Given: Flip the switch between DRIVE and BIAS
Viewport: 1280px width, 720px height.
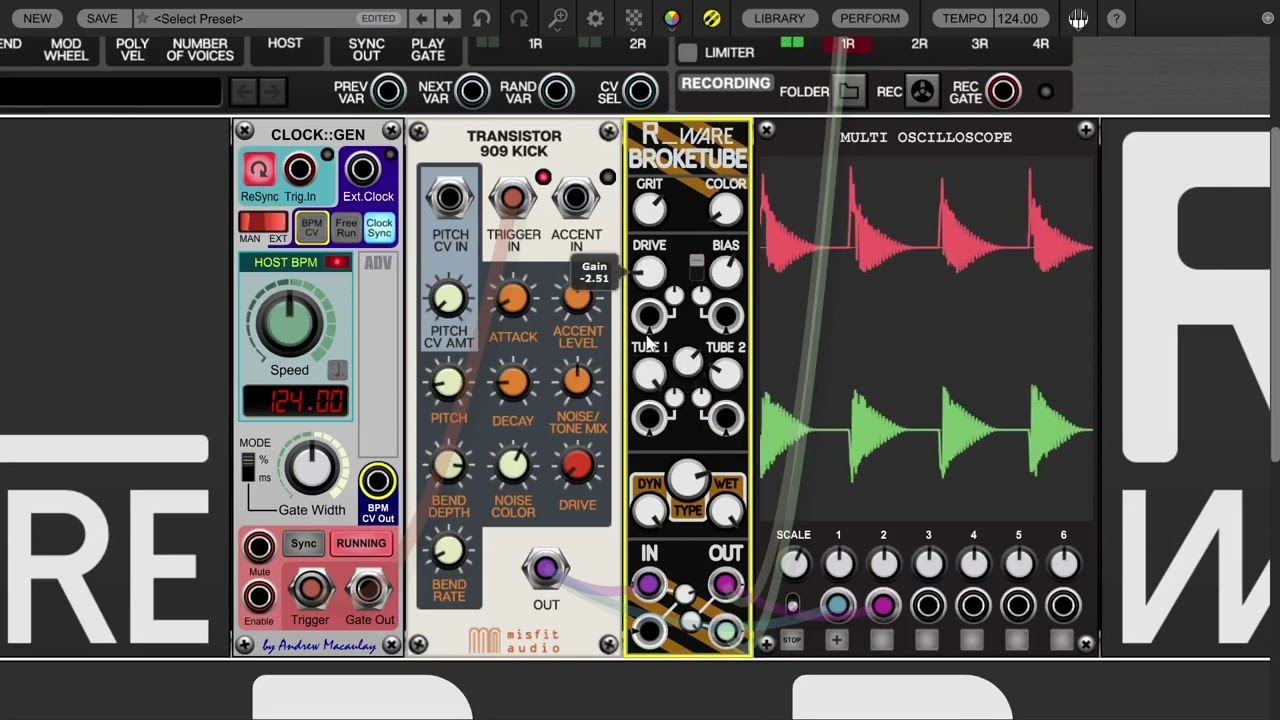Looking at the screenshot, I should coord(696,267).
